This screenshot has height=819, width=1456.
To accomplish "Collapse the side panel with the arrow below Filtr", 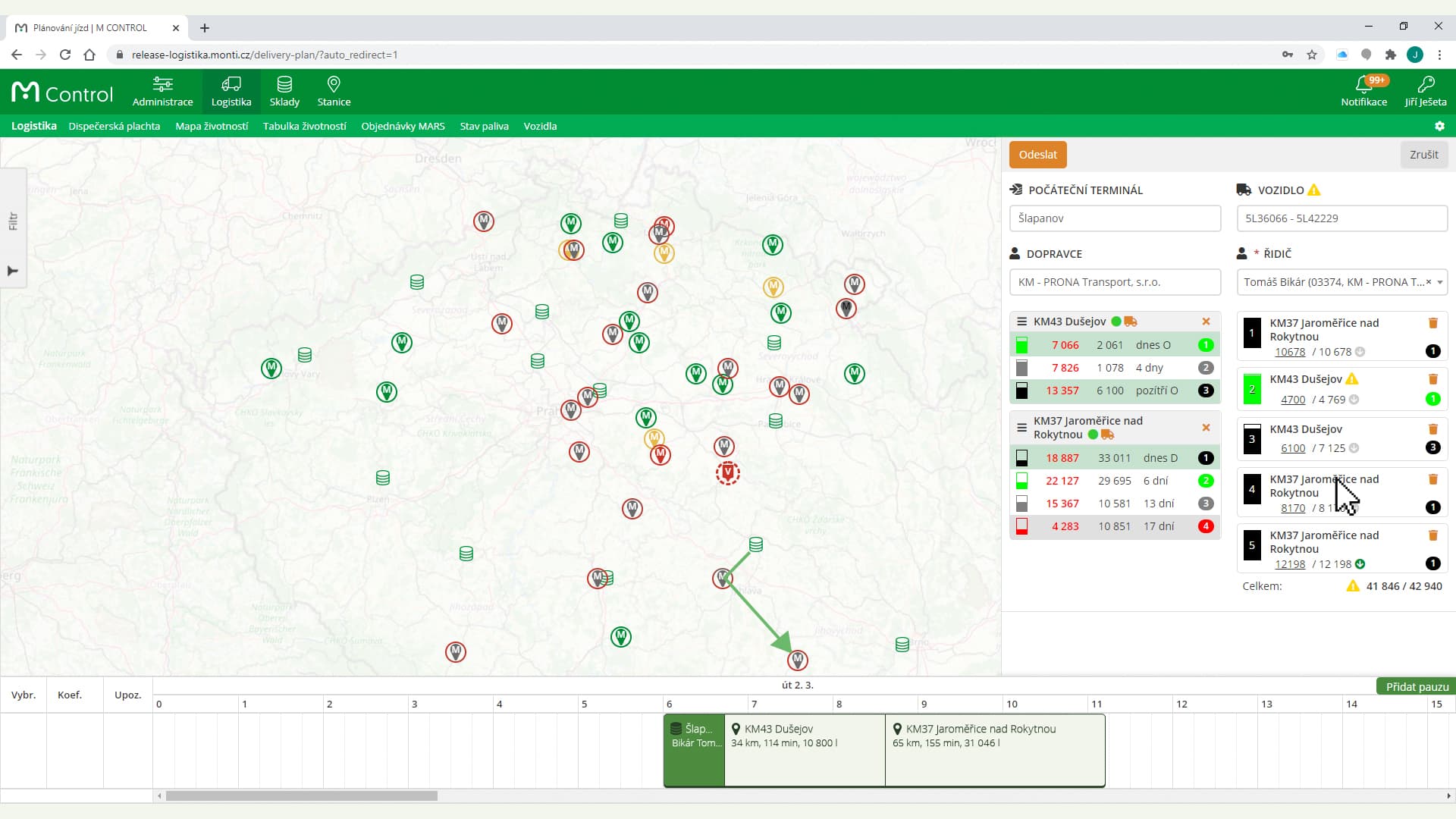I will (x=13, y=271).
